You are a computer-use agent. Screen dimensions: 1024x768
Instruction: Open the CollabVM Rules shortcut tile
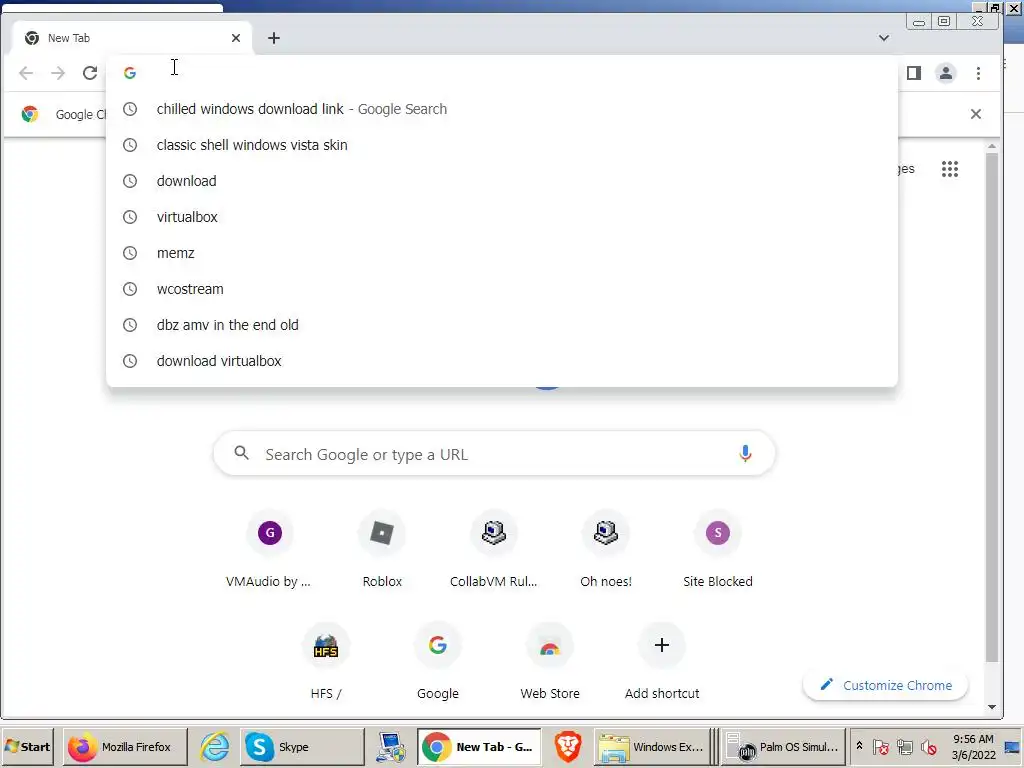click(x=494, y=551)
